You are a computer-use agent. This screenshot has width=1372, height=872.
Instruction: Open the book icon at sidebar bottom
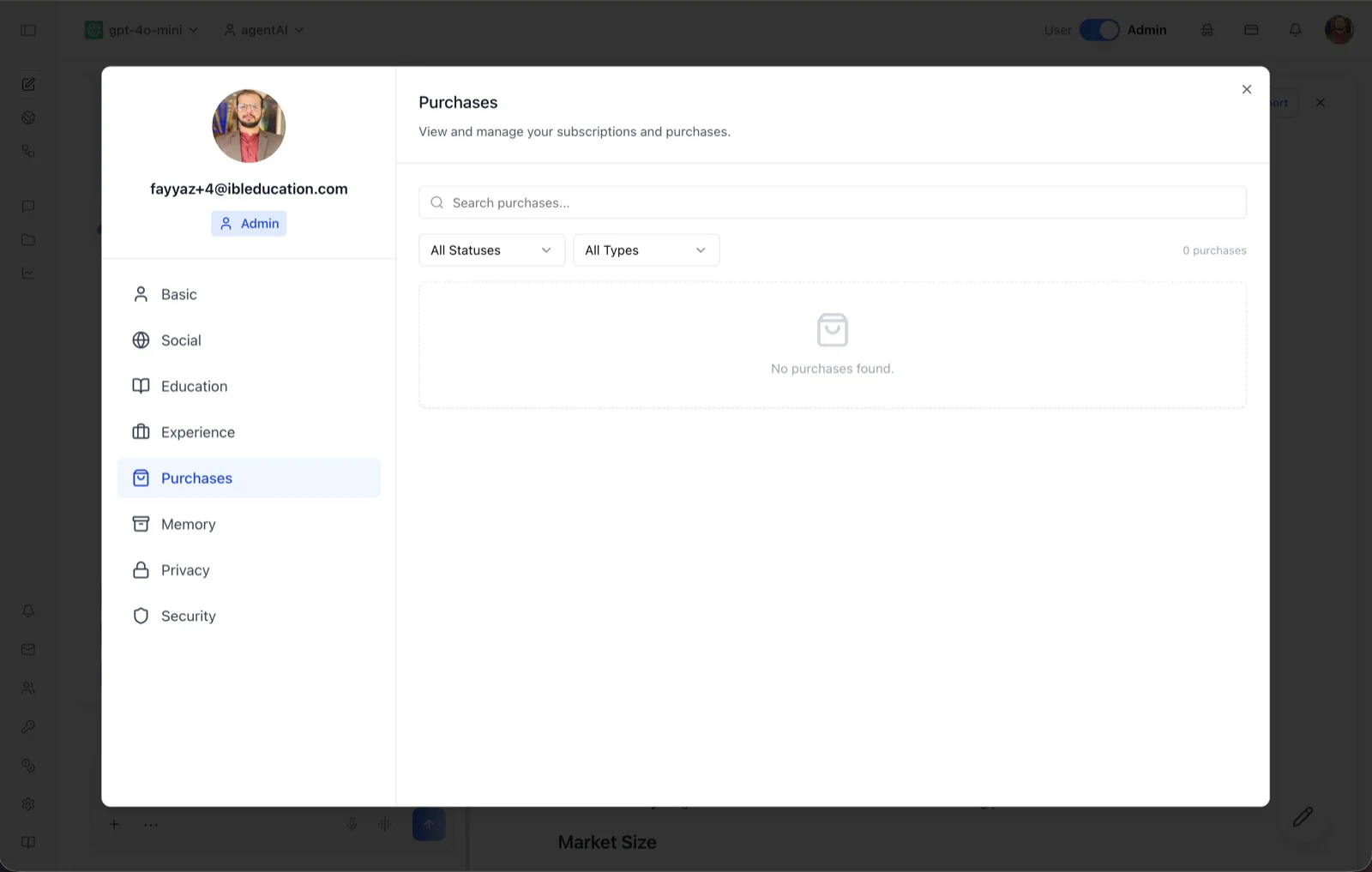click(28, 842)
